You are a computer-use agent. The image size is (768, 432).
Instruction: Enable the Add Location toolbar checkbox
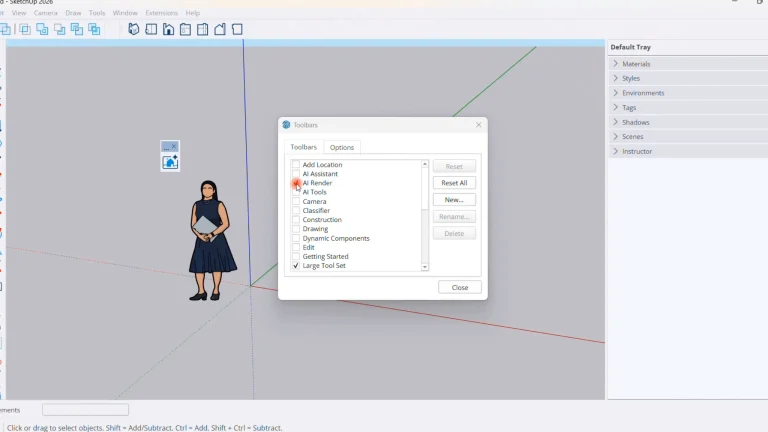[x=296, y=165]
